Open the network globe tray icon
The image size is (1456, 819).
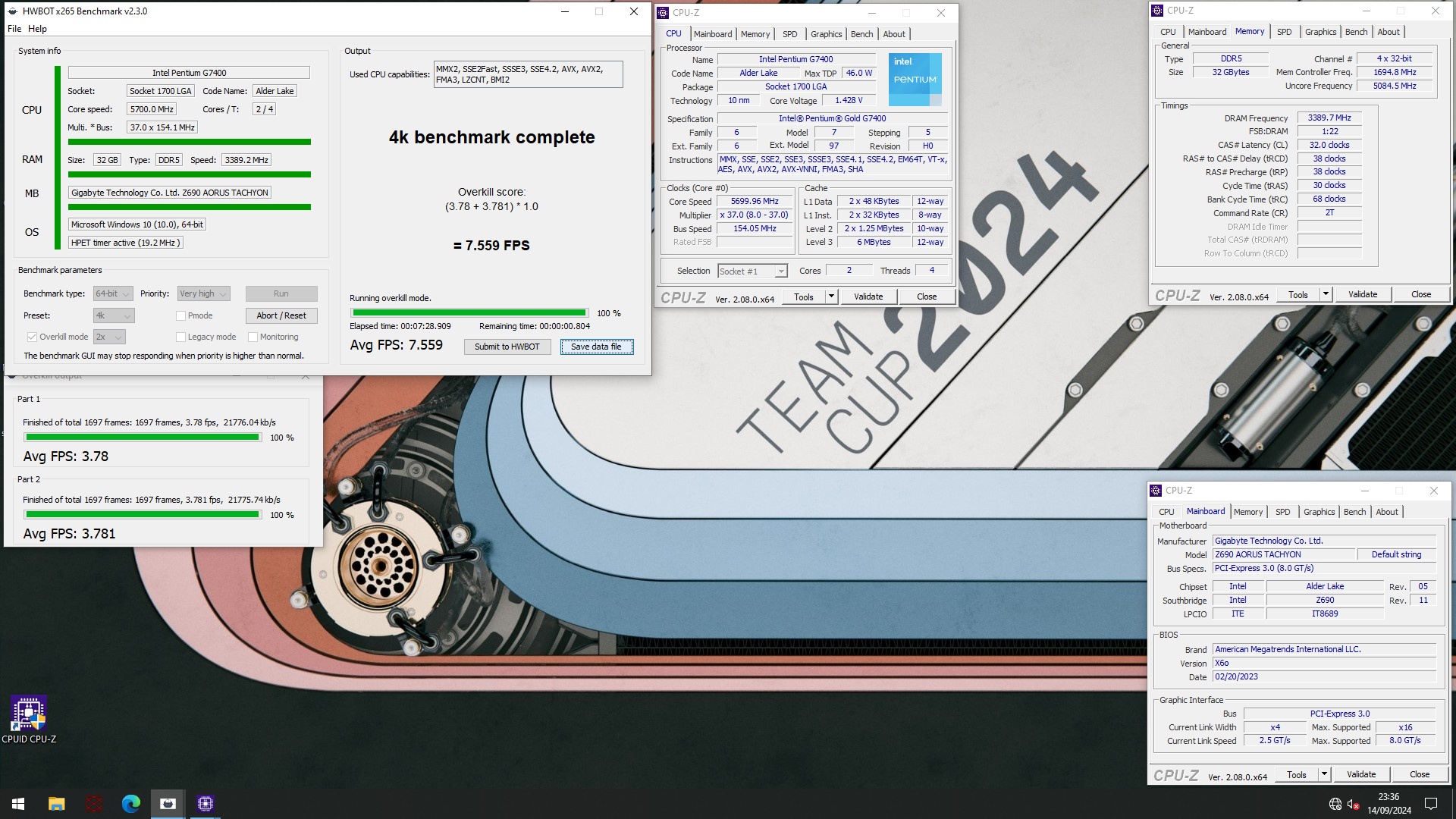coord(1335,804)
